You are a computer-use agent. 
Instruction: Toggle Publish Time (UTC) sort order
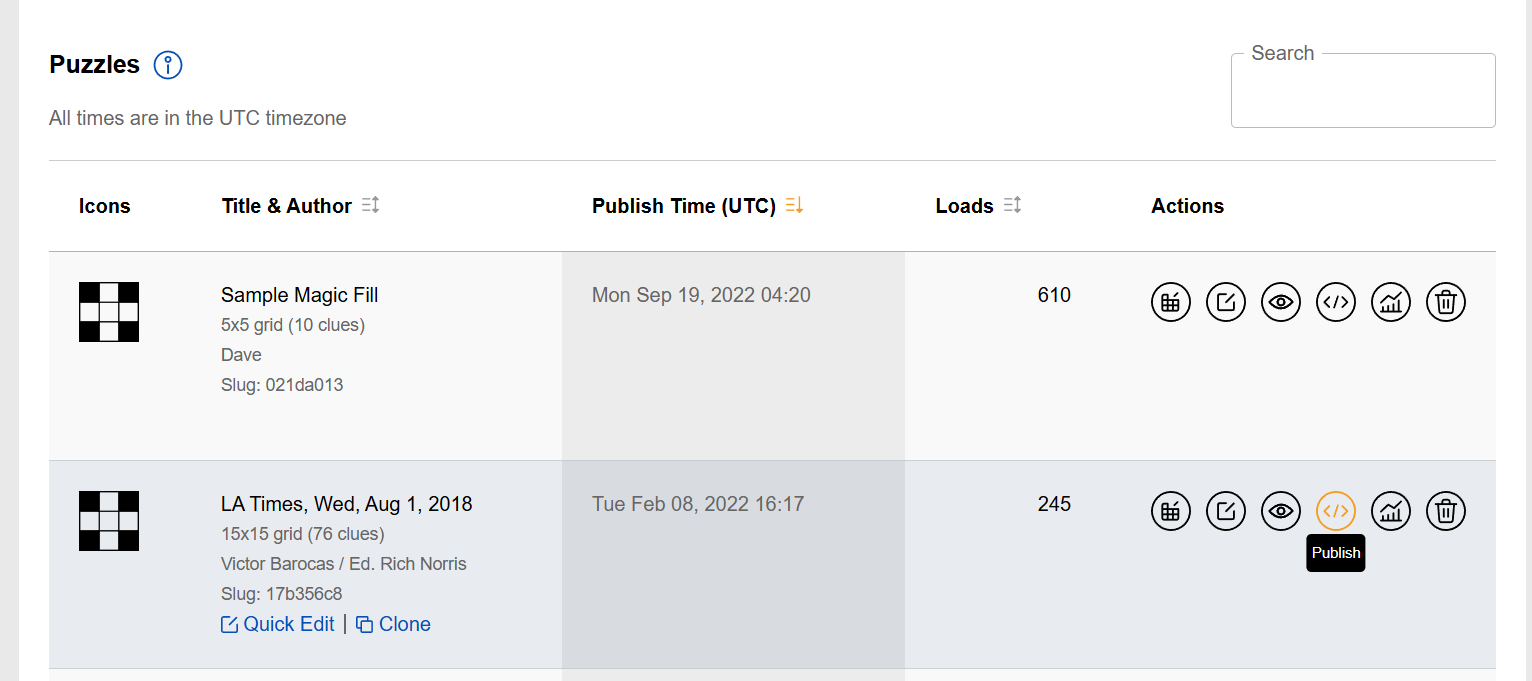coord(795,205)
